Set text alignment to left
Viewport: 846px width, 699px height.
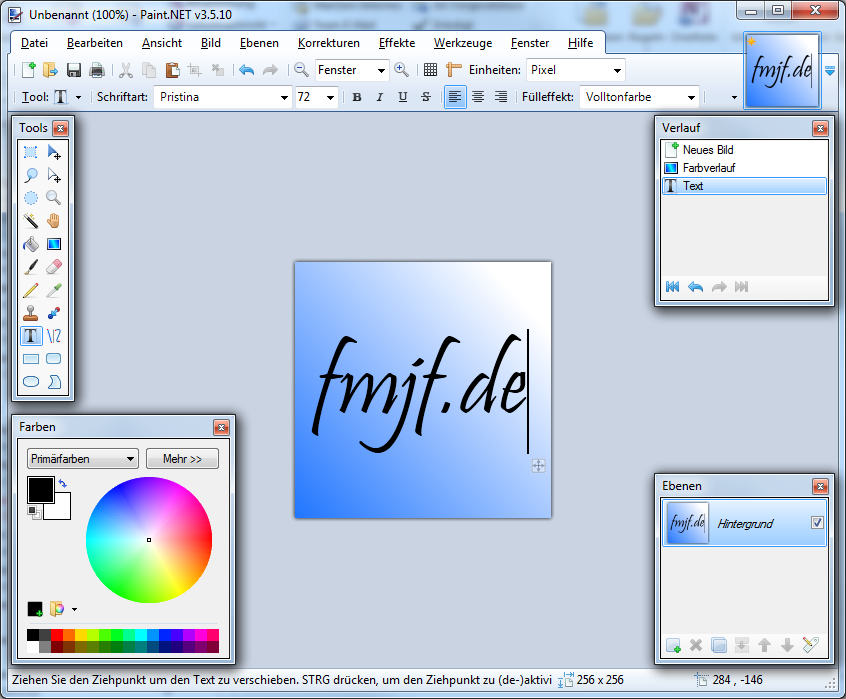pyautogui.click(x=455, y=97)
